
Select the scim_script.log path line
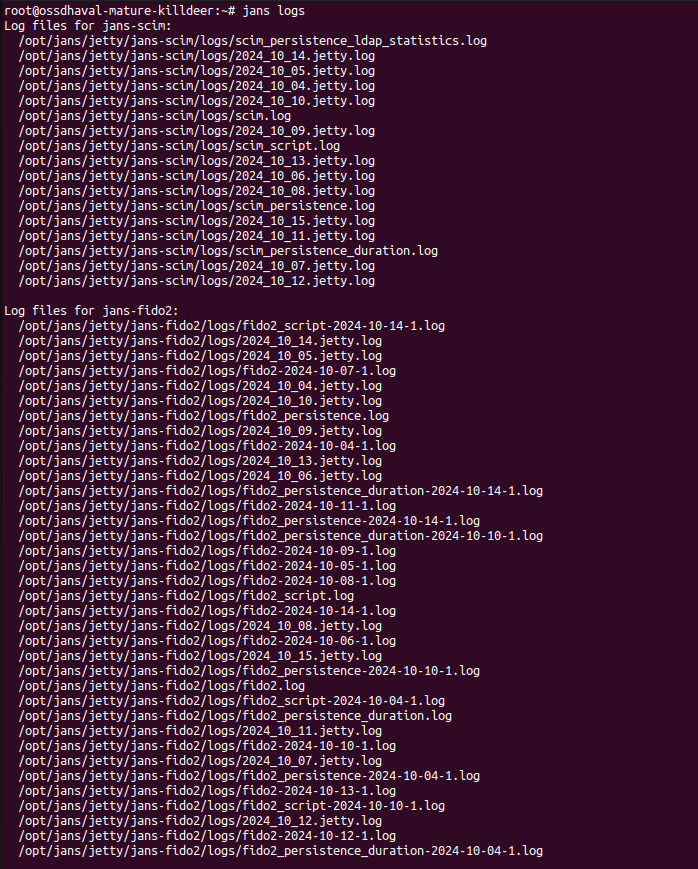[x=179, y=145]
